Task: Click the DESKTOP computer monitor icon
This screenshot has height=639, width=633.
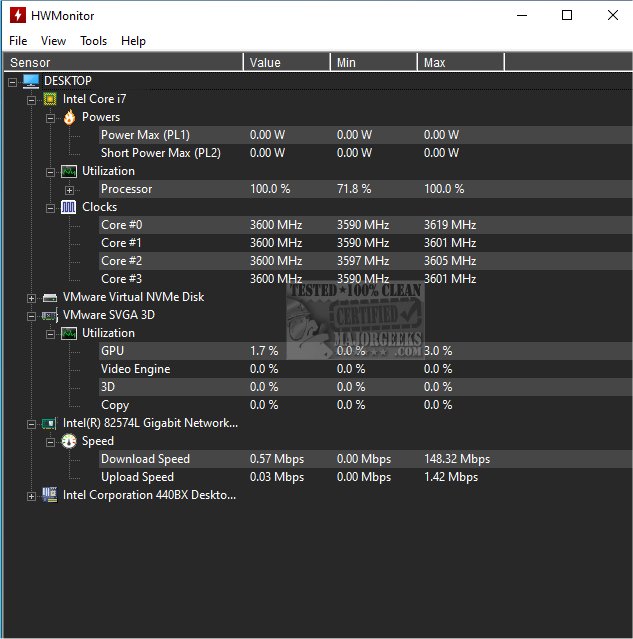Action: click(31, 81)
